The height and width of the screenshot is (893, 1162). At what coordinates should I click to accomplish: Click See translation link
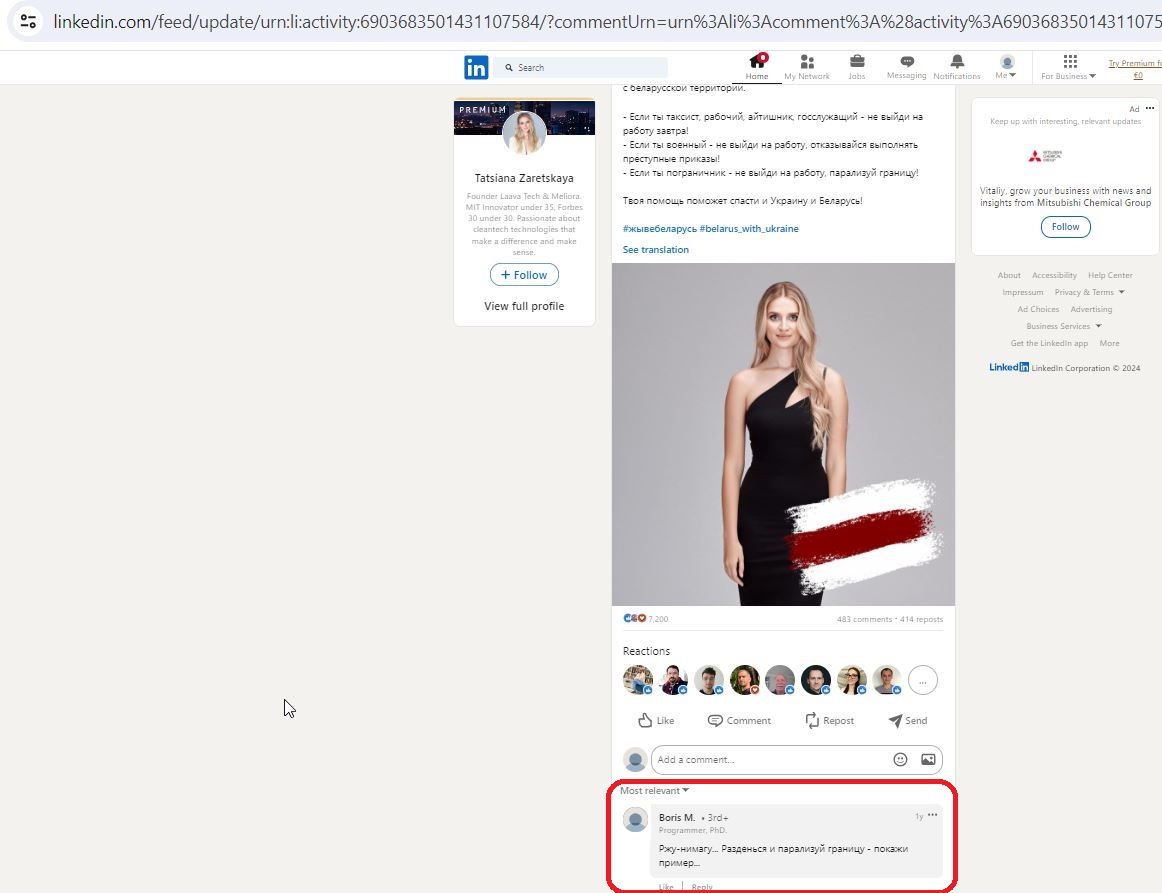tap(656, 250)
